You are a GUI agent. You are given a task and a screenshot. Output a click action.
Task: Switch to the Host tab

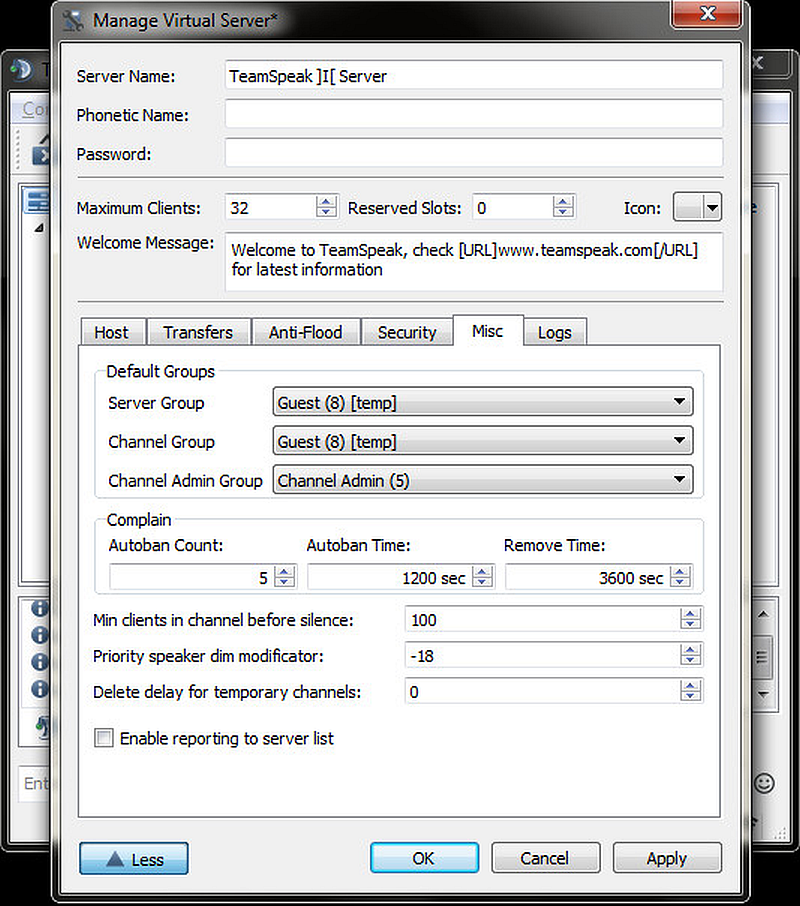tap(112, 332)
